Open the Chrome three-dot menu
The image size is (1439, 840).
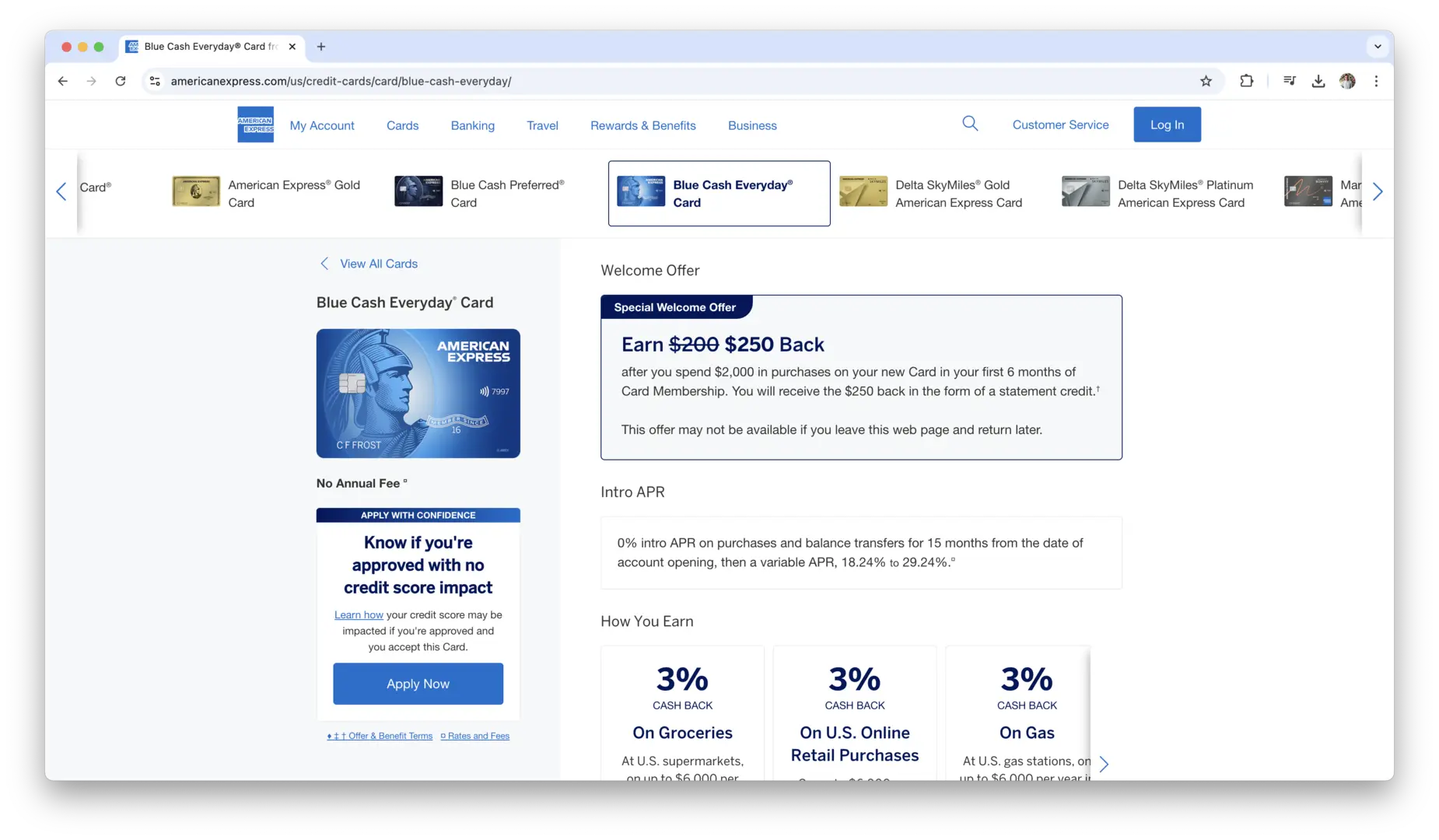pyautogui.click(x=1376, y=81)
